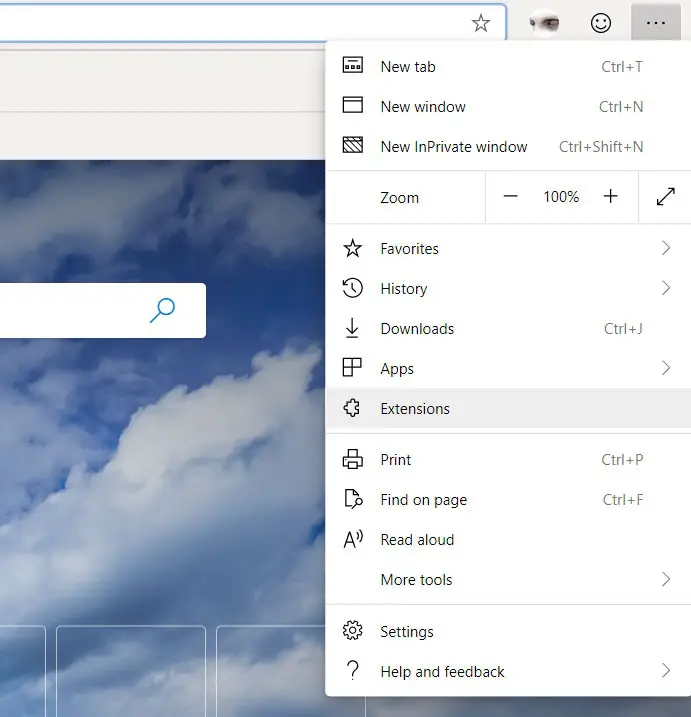Click the Ctrl+J shortcut text
The height and width of the screenshot is (717, 691).
pos(623,328)
